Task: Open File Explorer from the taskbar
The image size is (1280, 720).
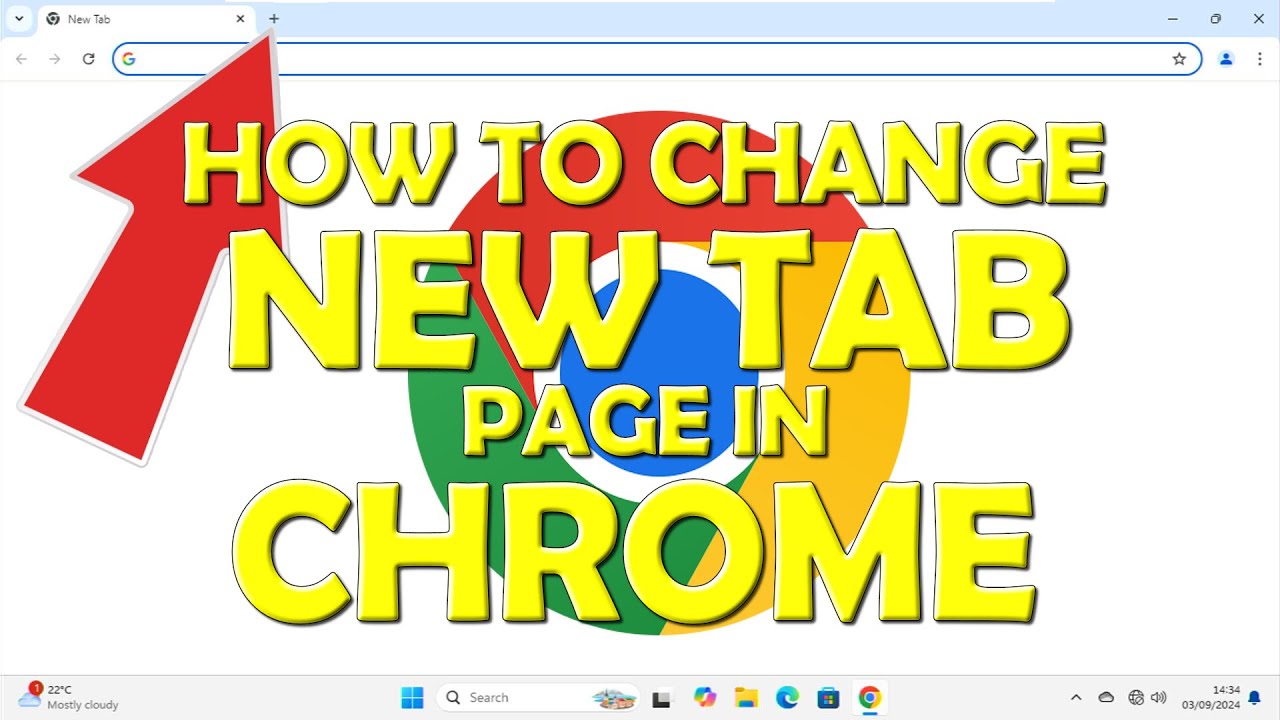Action: 746,697
